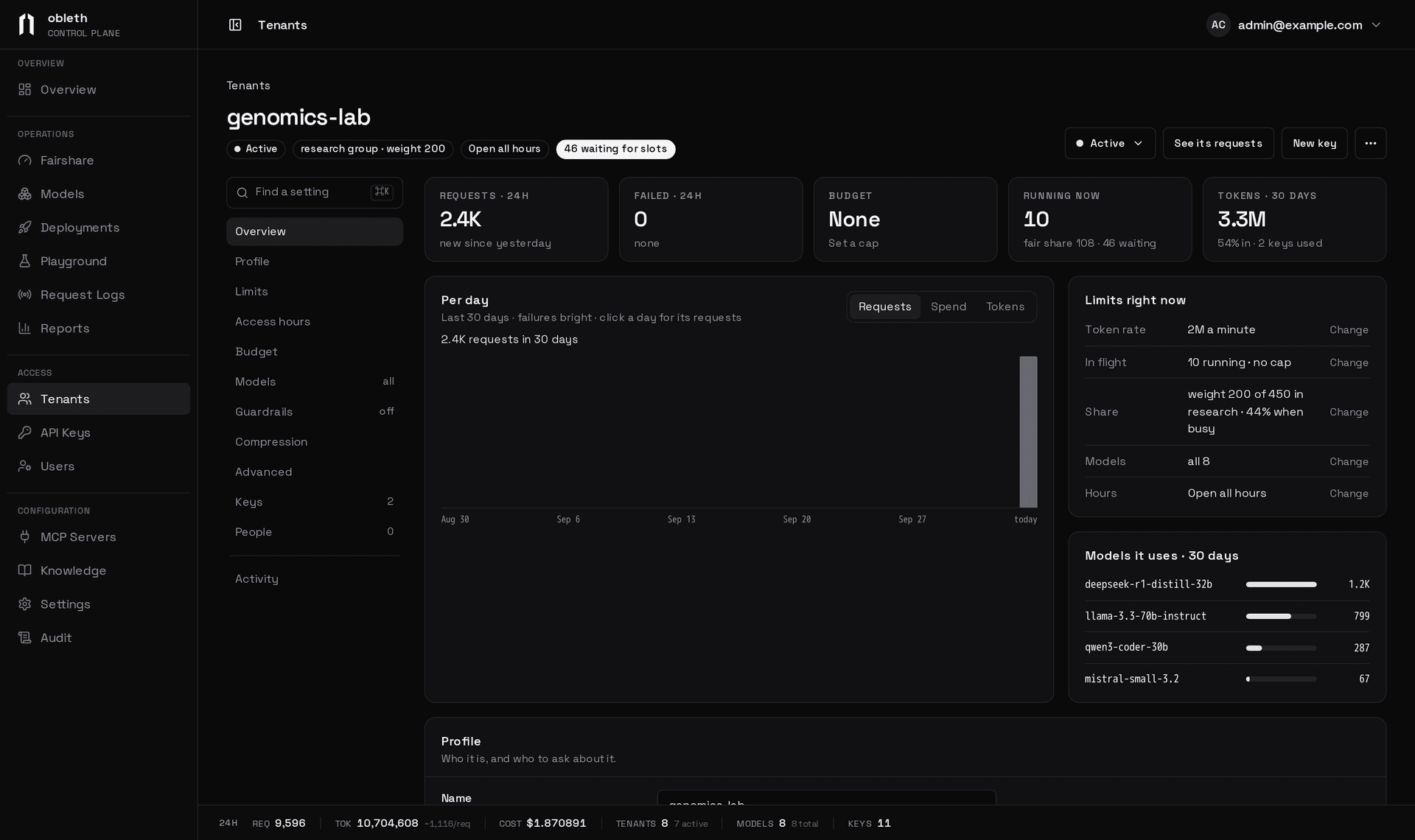
Task: Click the obleth logo icon
Action: coord(27,24)
